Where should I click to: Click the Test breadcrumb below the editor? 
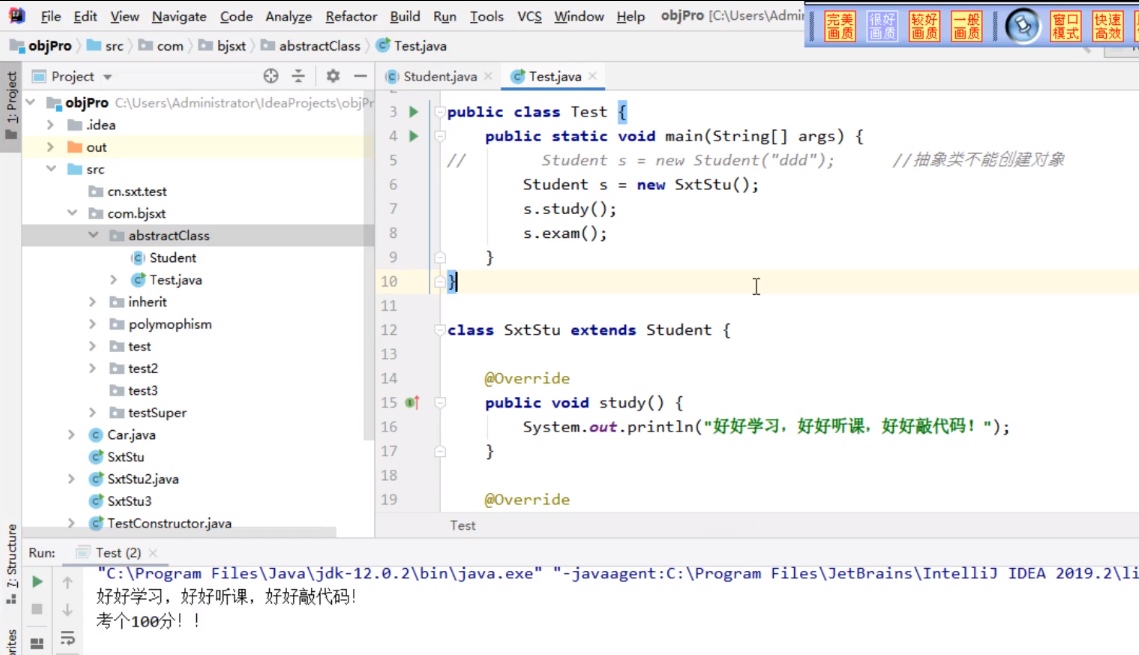coord(463,525)
